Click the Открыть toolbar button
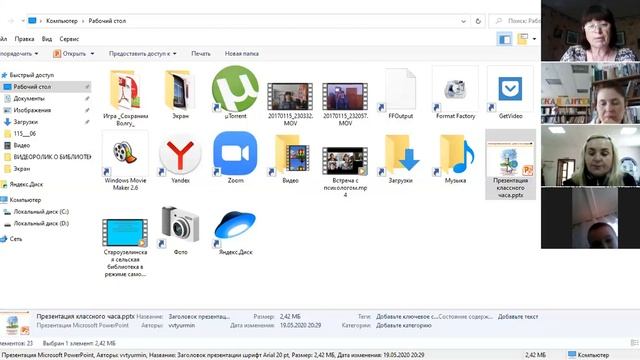Viewport: 640px width, 360px height. (x=69, y=53)
